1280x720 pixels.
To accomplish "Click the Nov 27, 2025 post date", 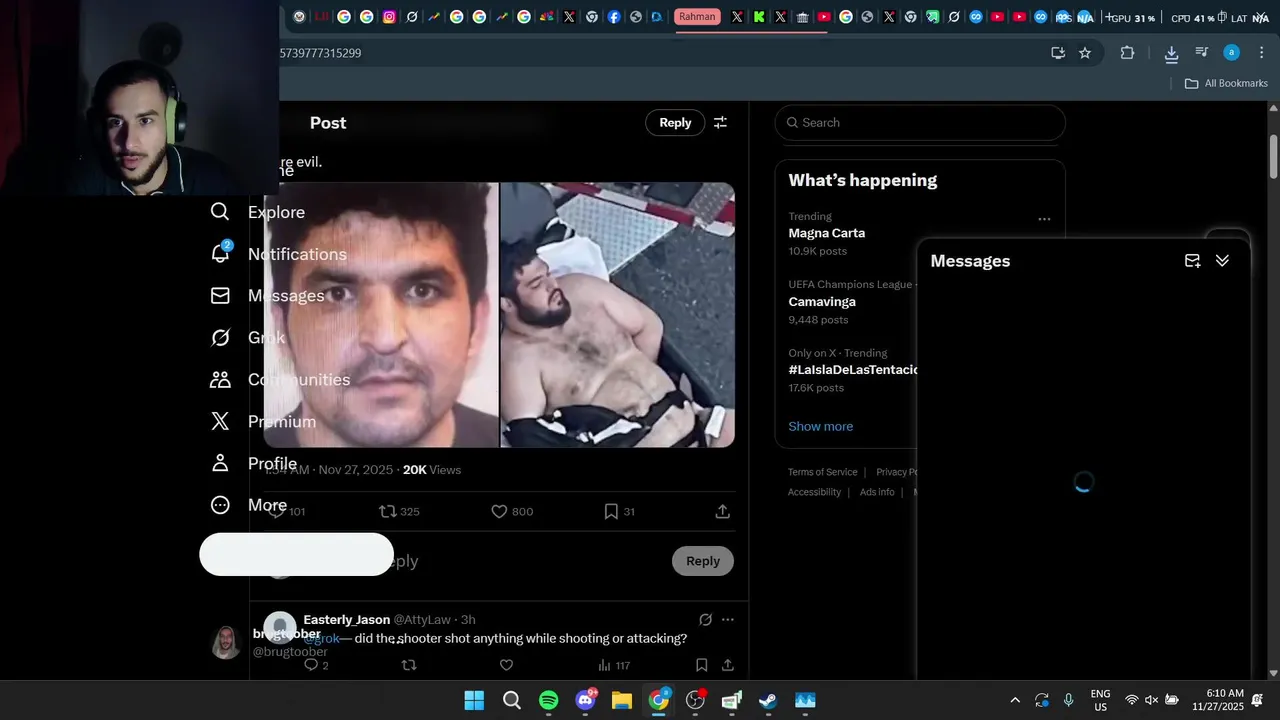I will click(x=357, y=470).
